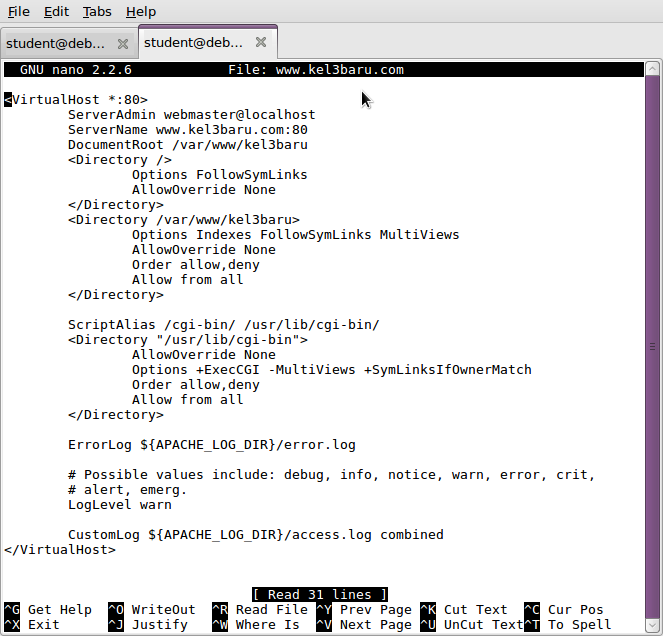Click the ^X Exit shortcut
The height and width of the screenshot is (636, 663).
[32, 625]
